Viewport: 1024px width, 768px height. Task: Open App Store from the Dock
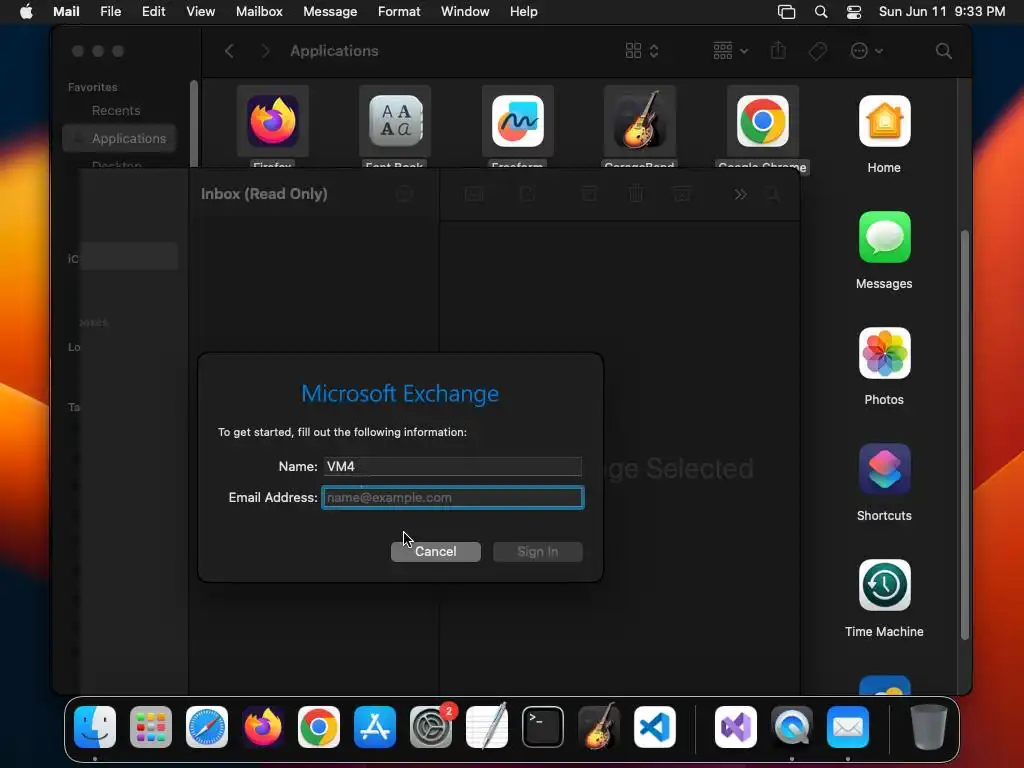coord(375,727)
